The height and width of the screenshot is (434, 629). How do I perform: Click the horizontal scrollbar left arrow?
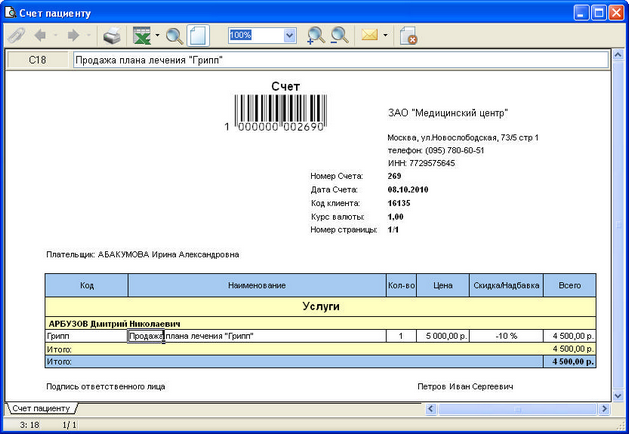point(431,409)
